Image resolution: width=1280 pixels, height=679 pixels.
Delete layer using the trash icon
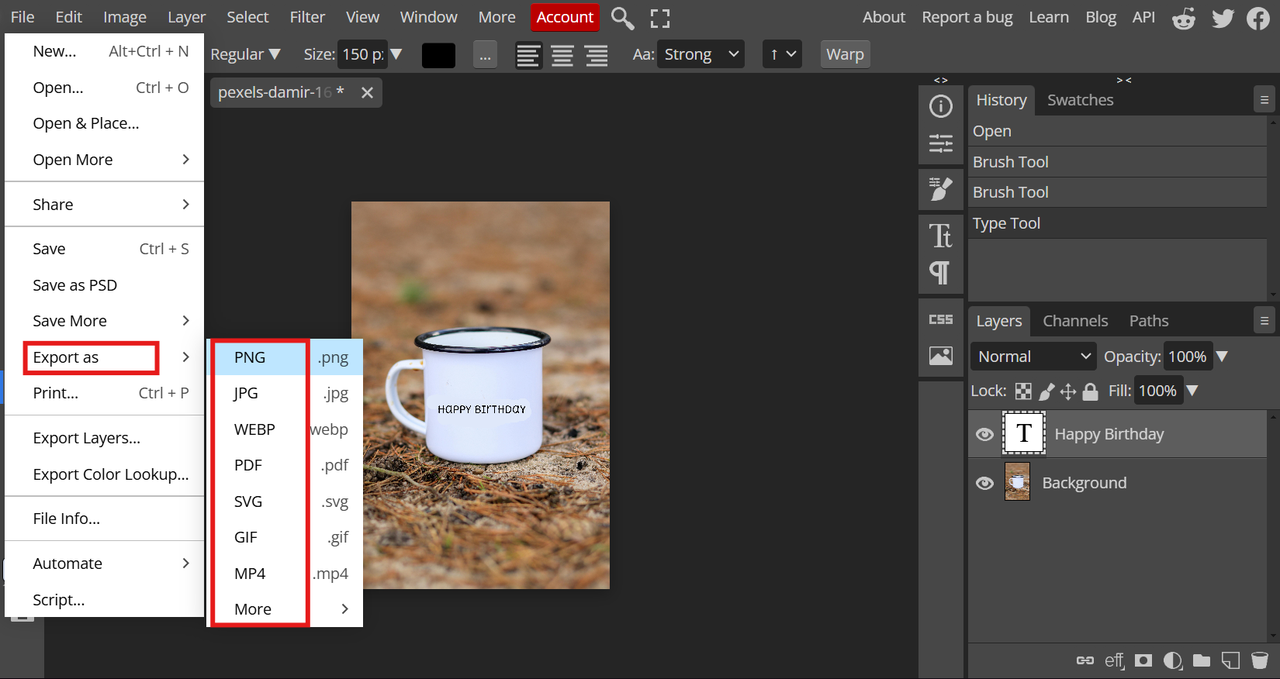point(1259,660)
